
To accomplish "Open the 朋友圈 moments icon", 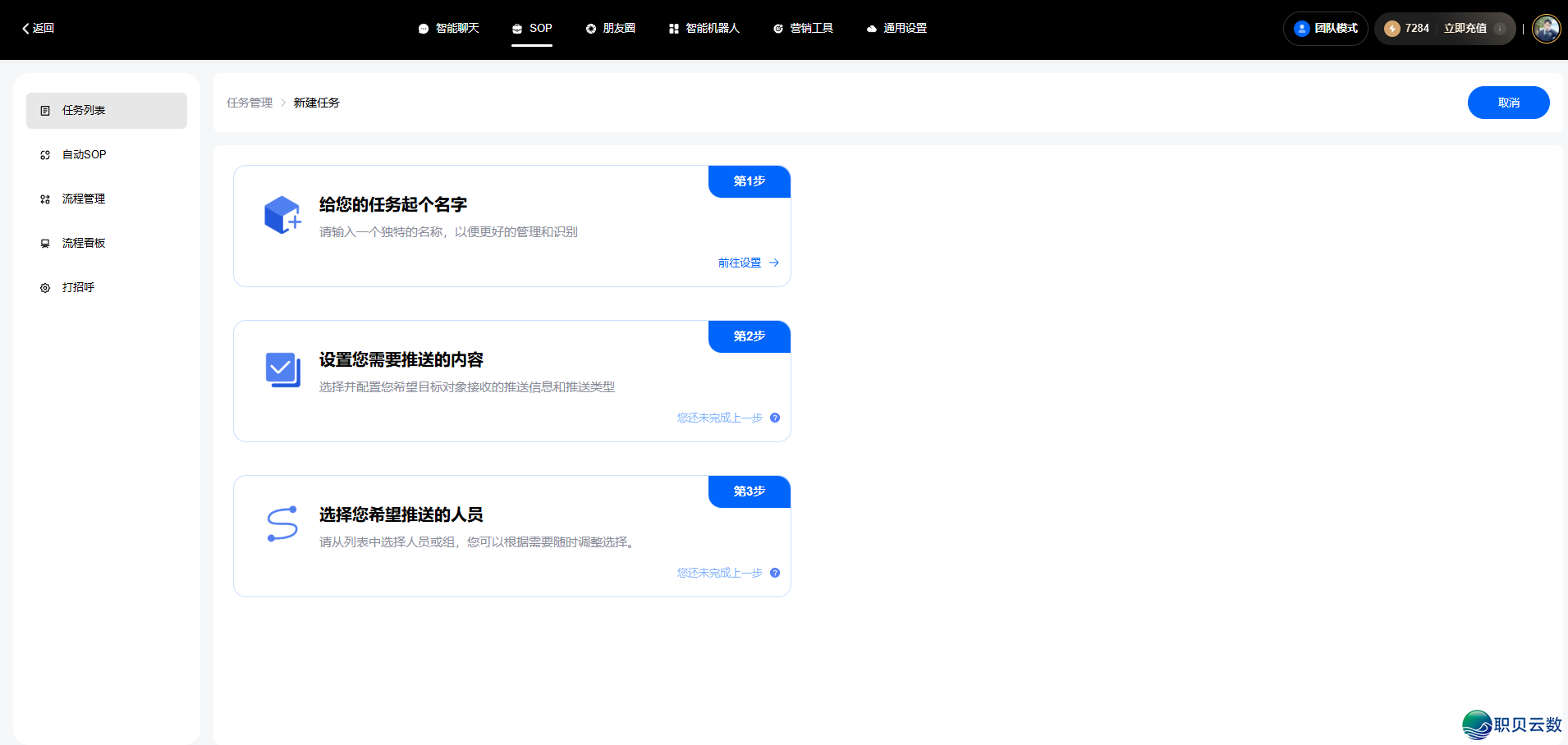I will pos(590,28).
